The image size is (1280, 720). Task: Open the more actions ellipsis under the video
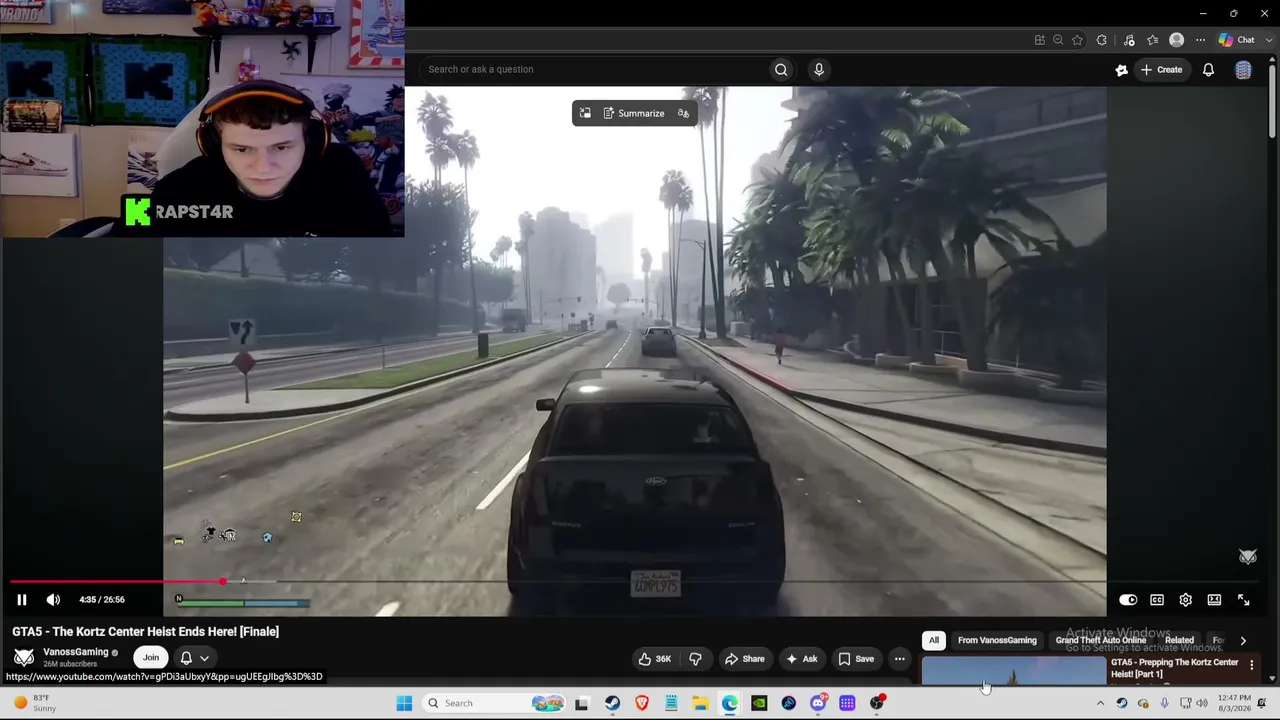pos(900,659)
